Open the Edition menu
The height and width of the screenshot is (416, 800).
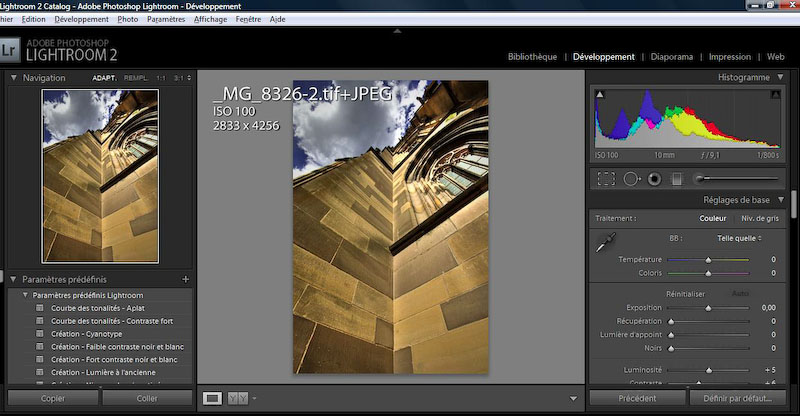click(34, 19)
